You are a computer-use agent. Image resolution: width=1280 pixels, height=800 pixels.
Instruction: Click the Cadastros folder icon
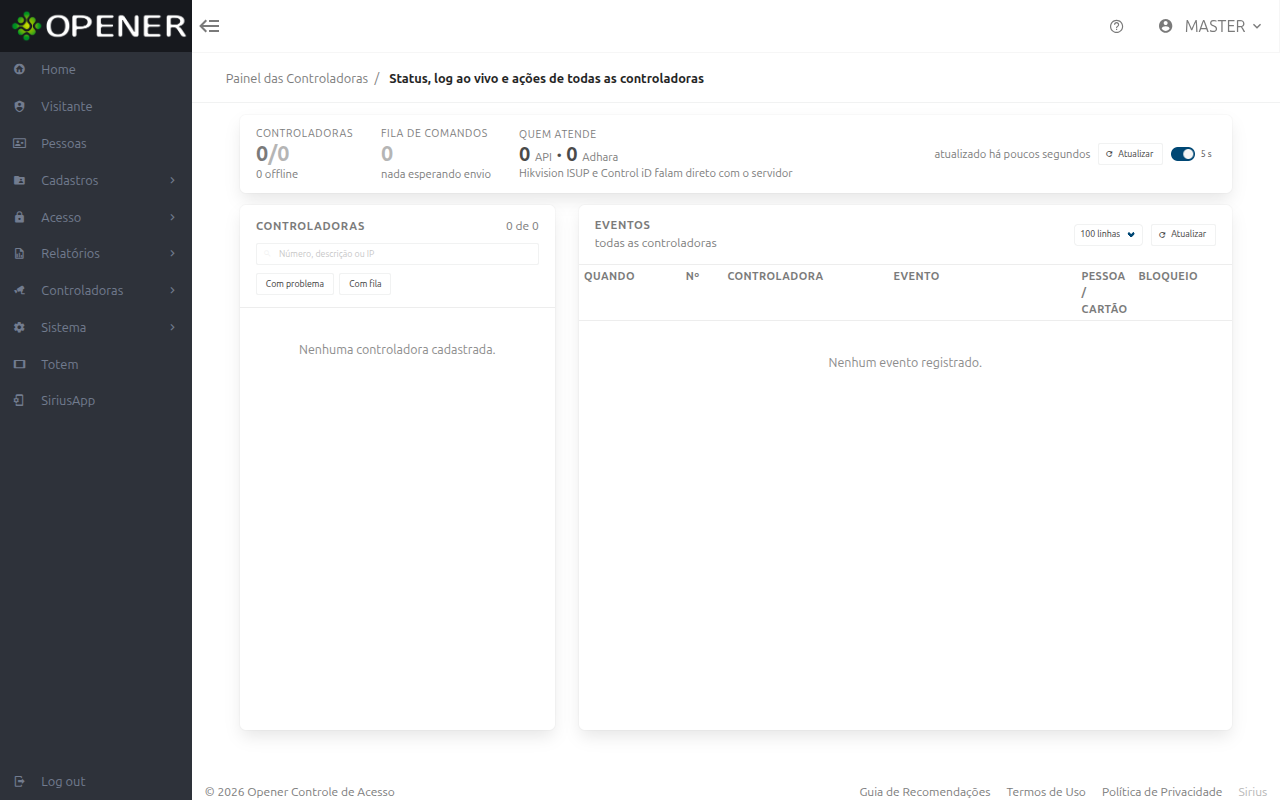pyautogui.click(x=20, y=181)
